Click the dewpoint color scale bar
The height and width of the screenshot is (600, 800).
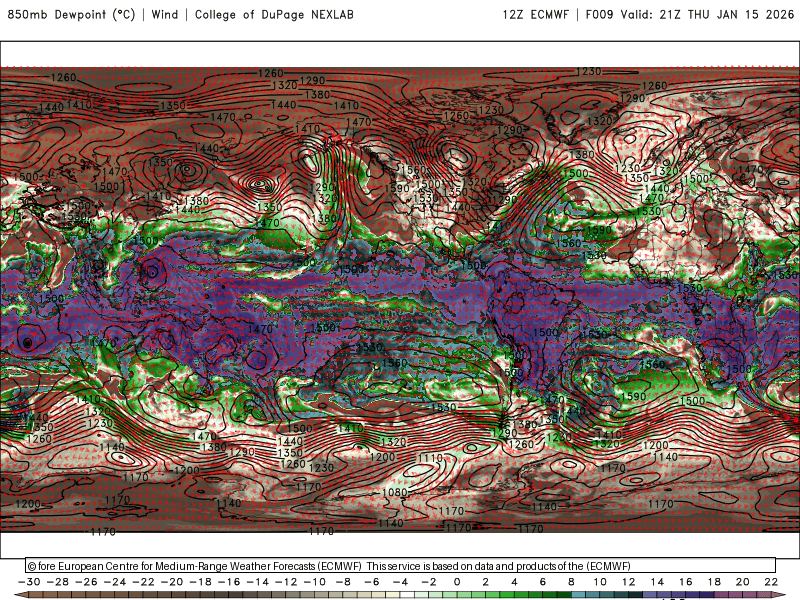click(400, 595)
